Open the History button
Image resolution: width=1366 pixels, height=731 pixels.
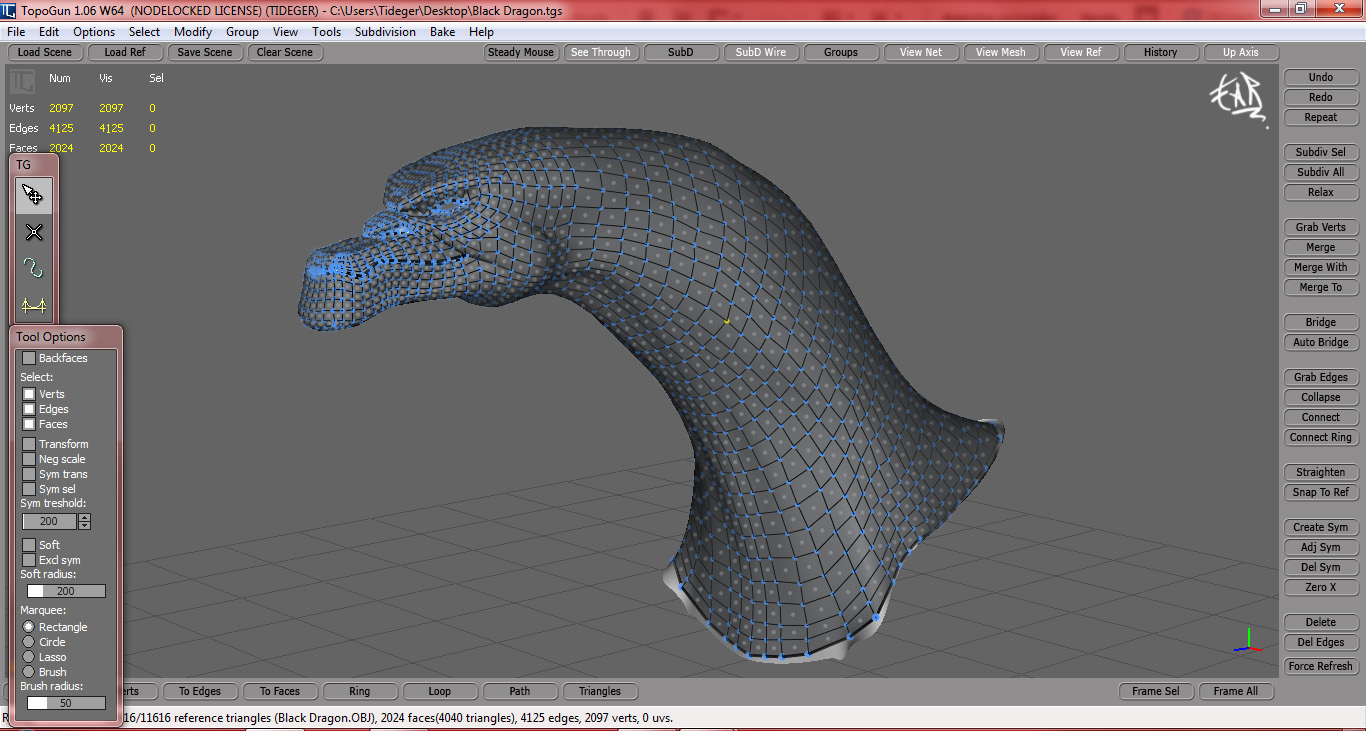[x=1161, y=52]
